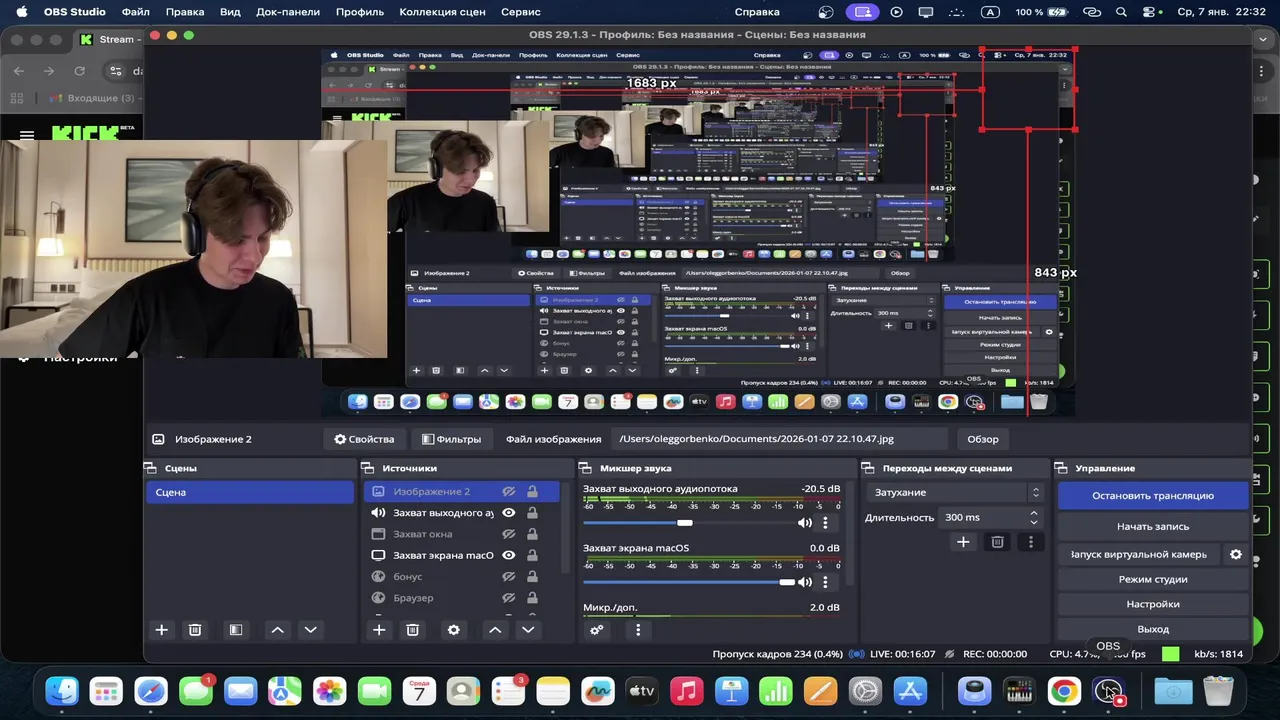Viewport: 1280px width, 720px height.
Task: Open the Профиль menu
Action: point(360,12)
